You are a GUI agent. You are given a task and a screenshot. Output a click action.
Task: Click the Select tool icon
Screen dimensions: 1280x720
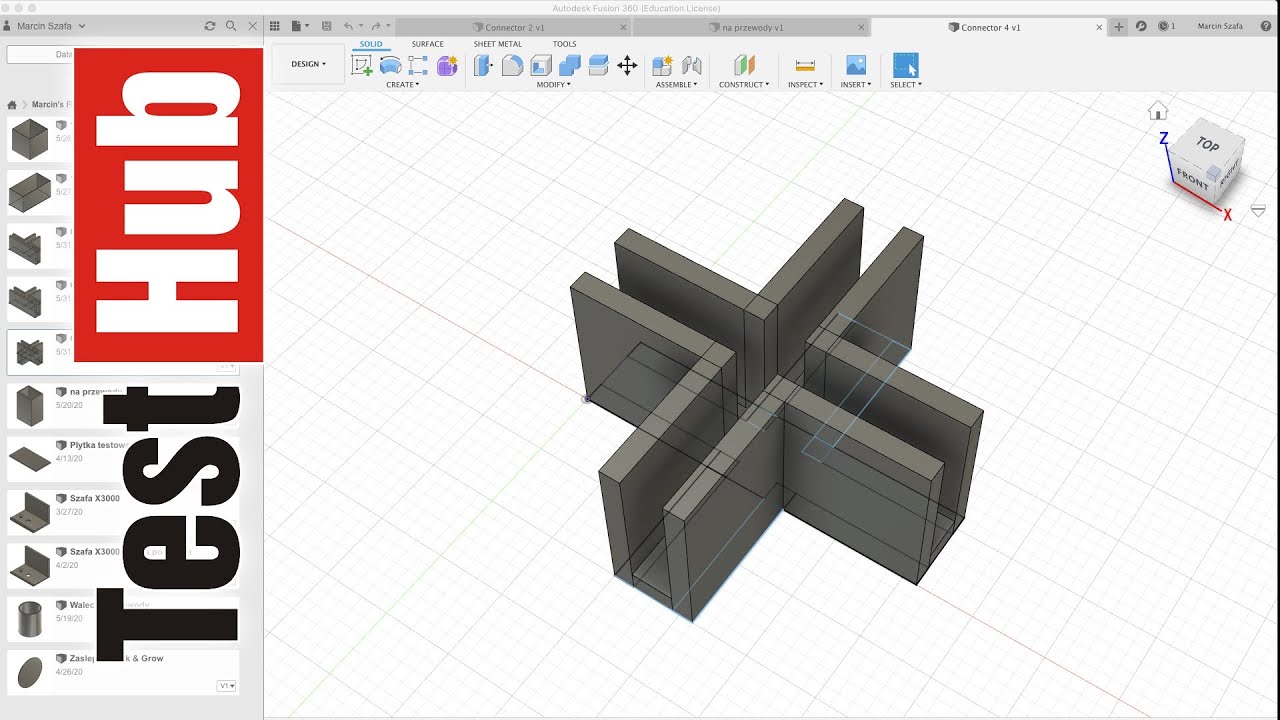tap(905, 66)
